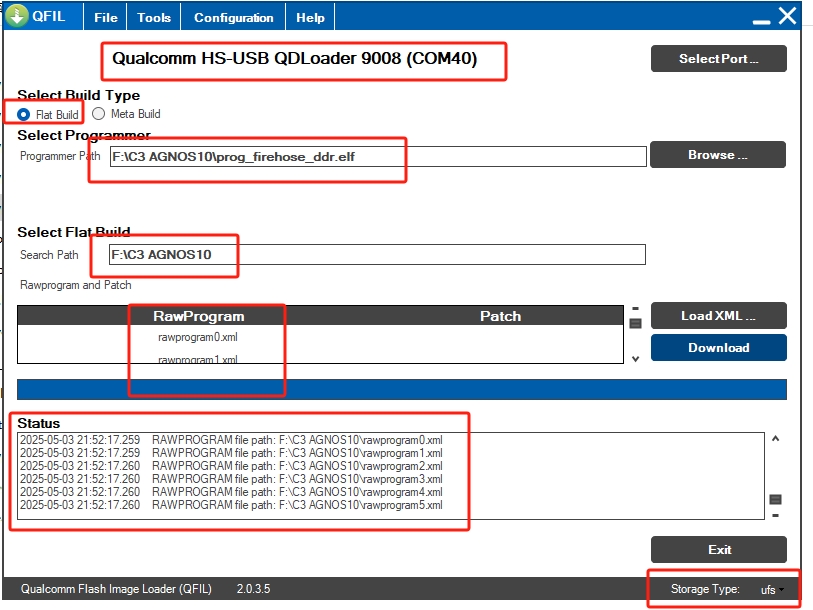Viewport: 813px width, 610px height.
Task: Click the Patch column header
Action: click(500, 316)
